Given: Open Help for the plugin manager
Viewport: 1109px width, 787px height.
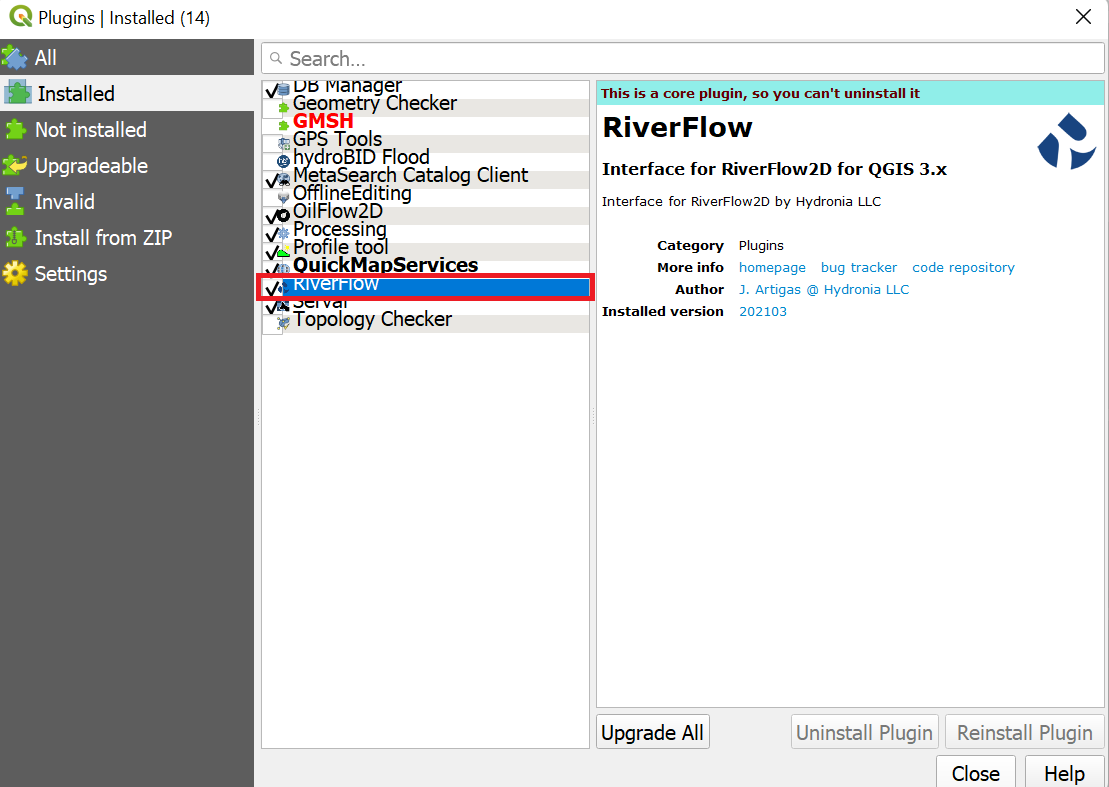Looking at the screenshot, I should 1064,773.
